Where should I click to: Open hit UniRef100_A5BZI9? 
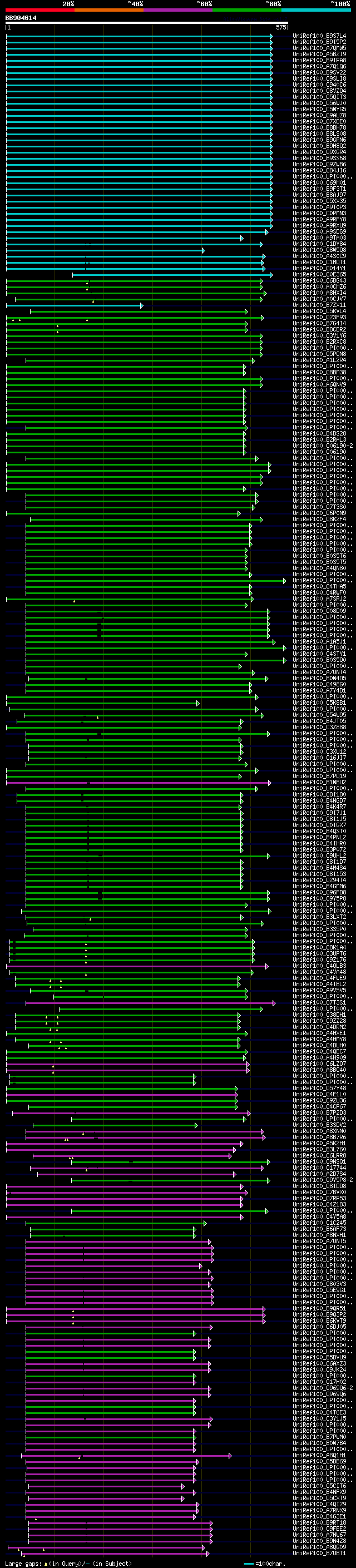[x=319, y=54]
